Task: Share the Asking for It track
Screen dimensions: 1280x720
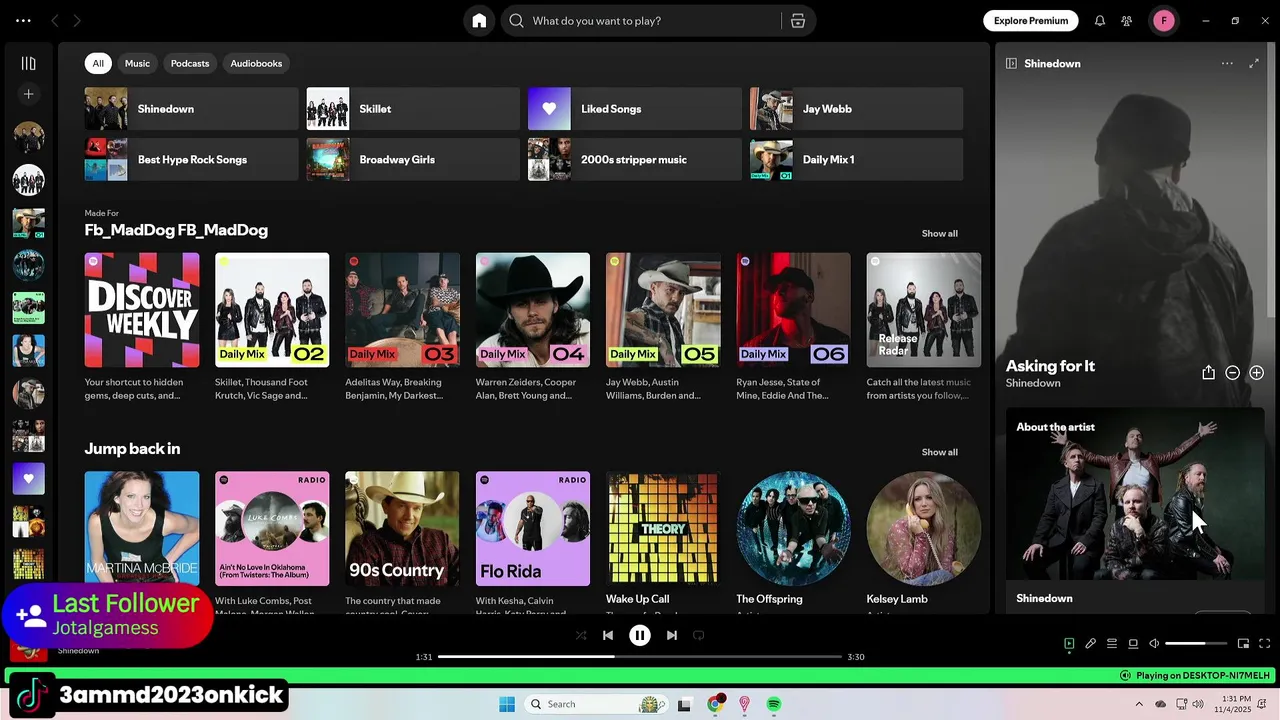Action: point(1208,373)
